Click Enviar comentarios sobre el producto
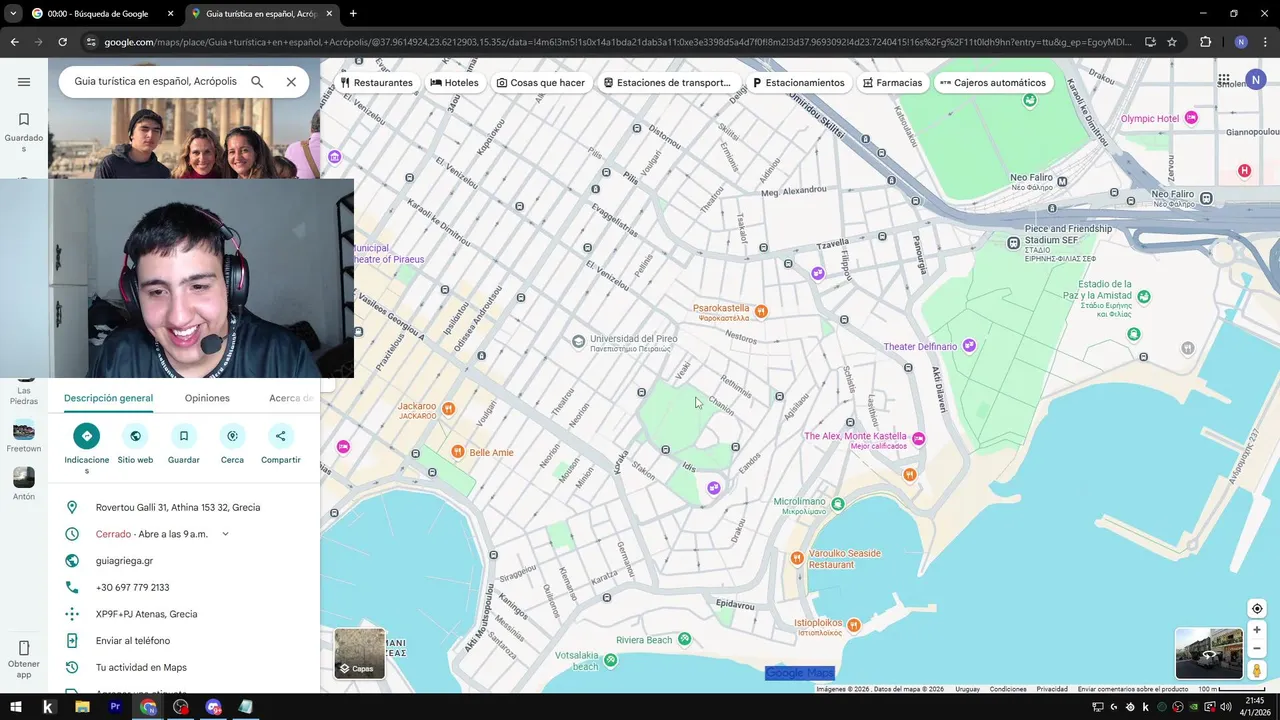This screenshot has height=720, width=1280. point(1133,689)
